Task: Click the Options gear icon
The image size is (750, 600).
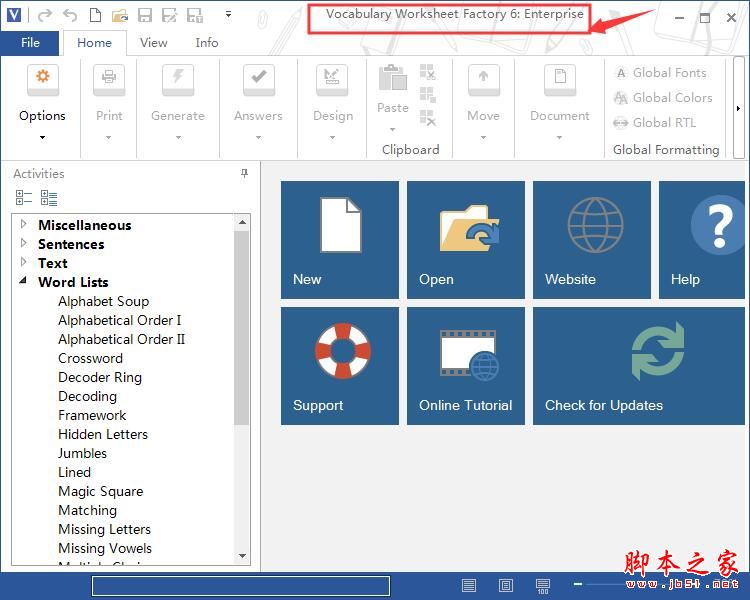Action: [43, 79]
